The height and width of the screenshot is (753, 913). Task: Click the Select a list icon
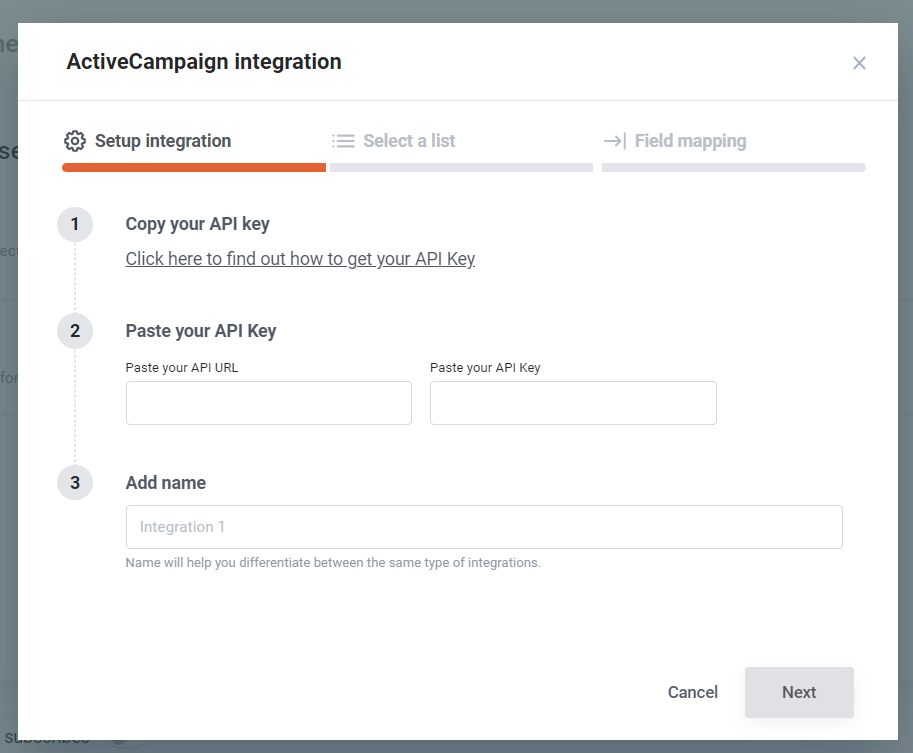(x=343, y=141)
